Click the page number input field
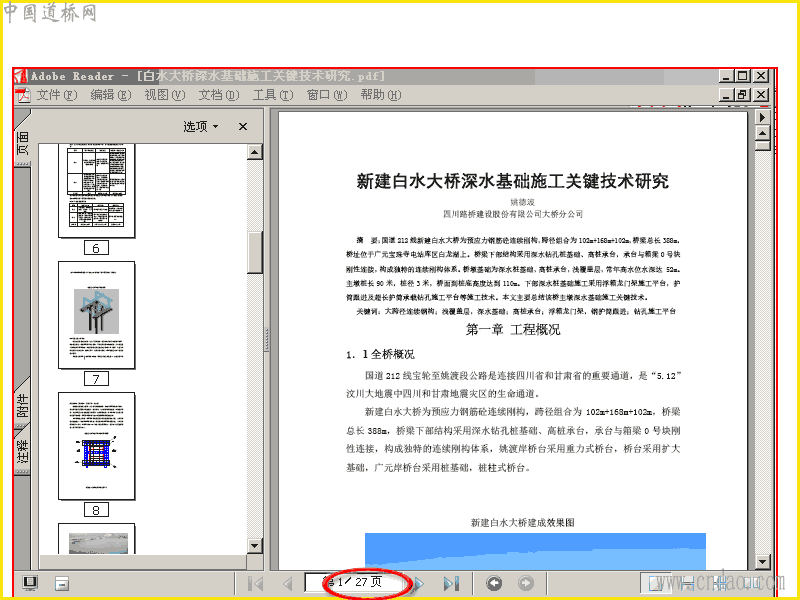Image resolution: width=800 pixels, height=600 pixels. (x=355, y=582)
